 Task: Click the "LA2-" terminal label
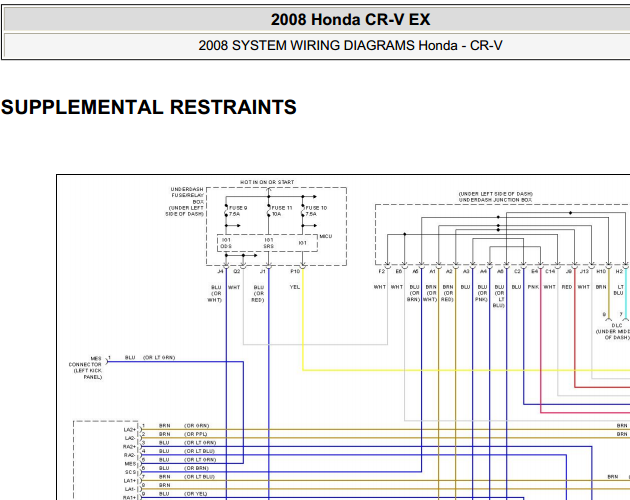130,439
